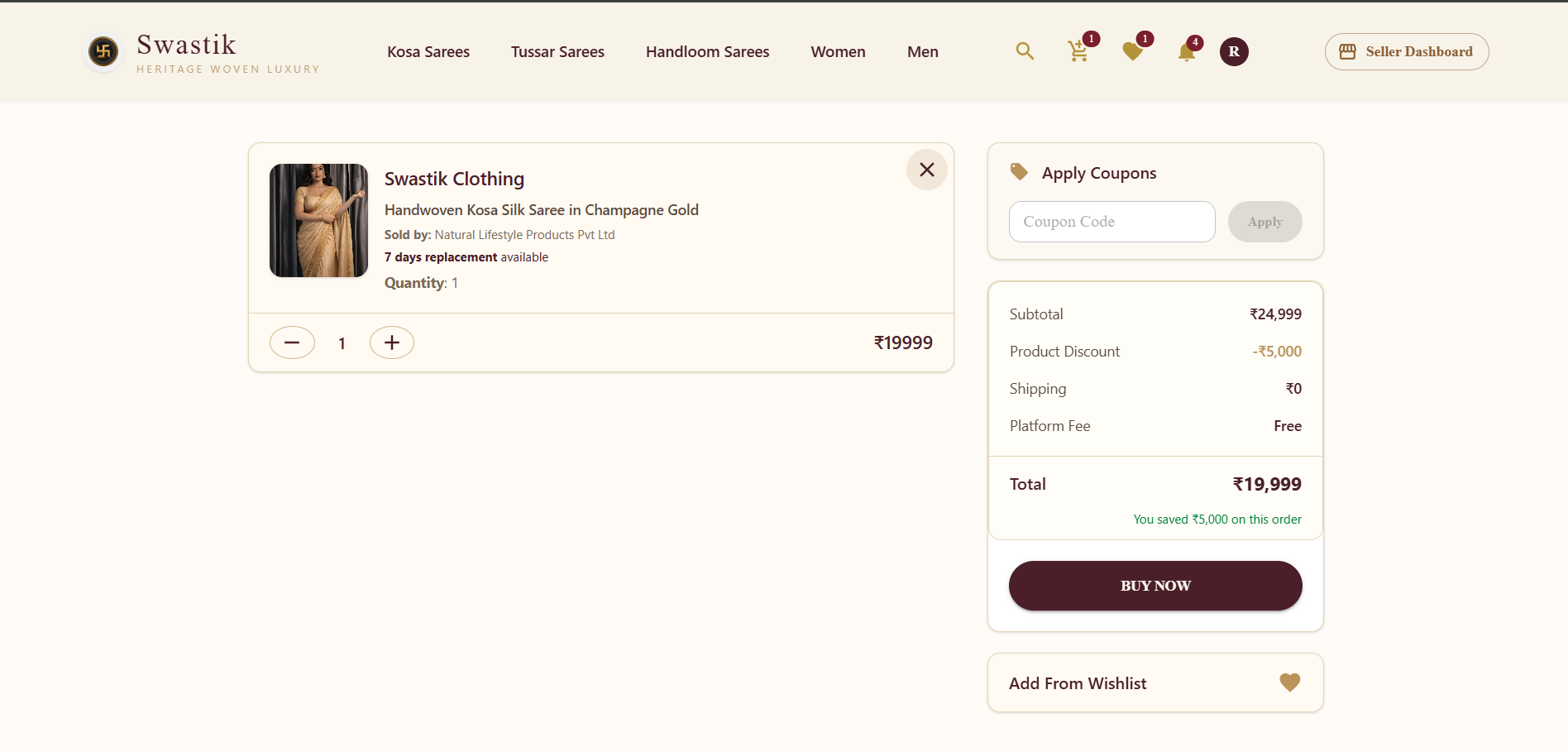Click the store icon beside Seller Dashboard
Viewport: 1568px width, 752px height.
click(1346, 51)
